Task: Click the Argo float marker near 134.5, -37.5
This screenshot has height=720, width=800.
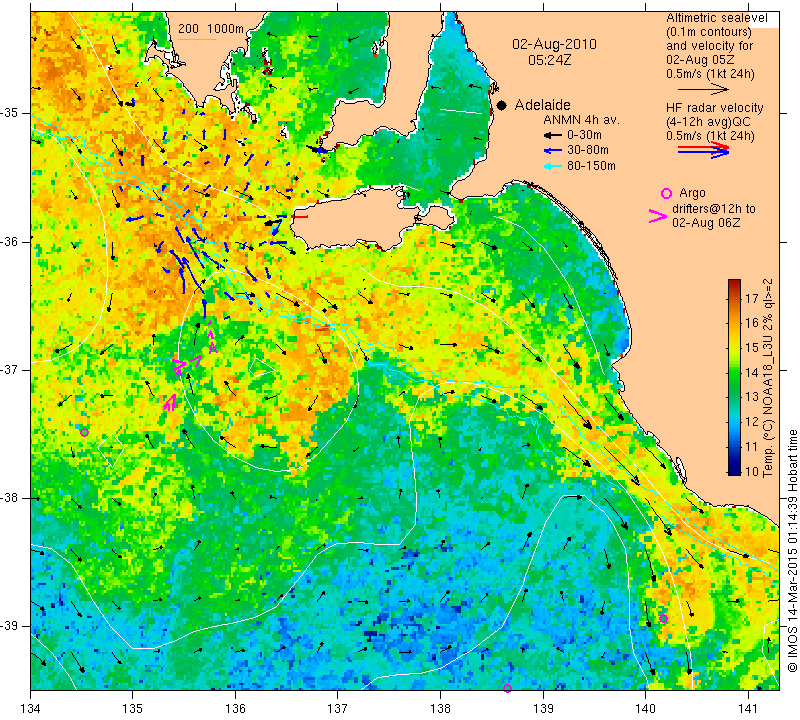Action: pos(85,433)
